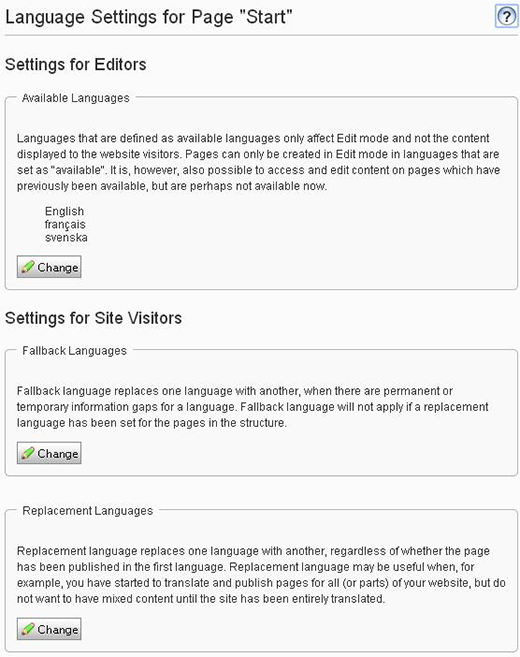Click the Available Languages group legend

(76, 98)
